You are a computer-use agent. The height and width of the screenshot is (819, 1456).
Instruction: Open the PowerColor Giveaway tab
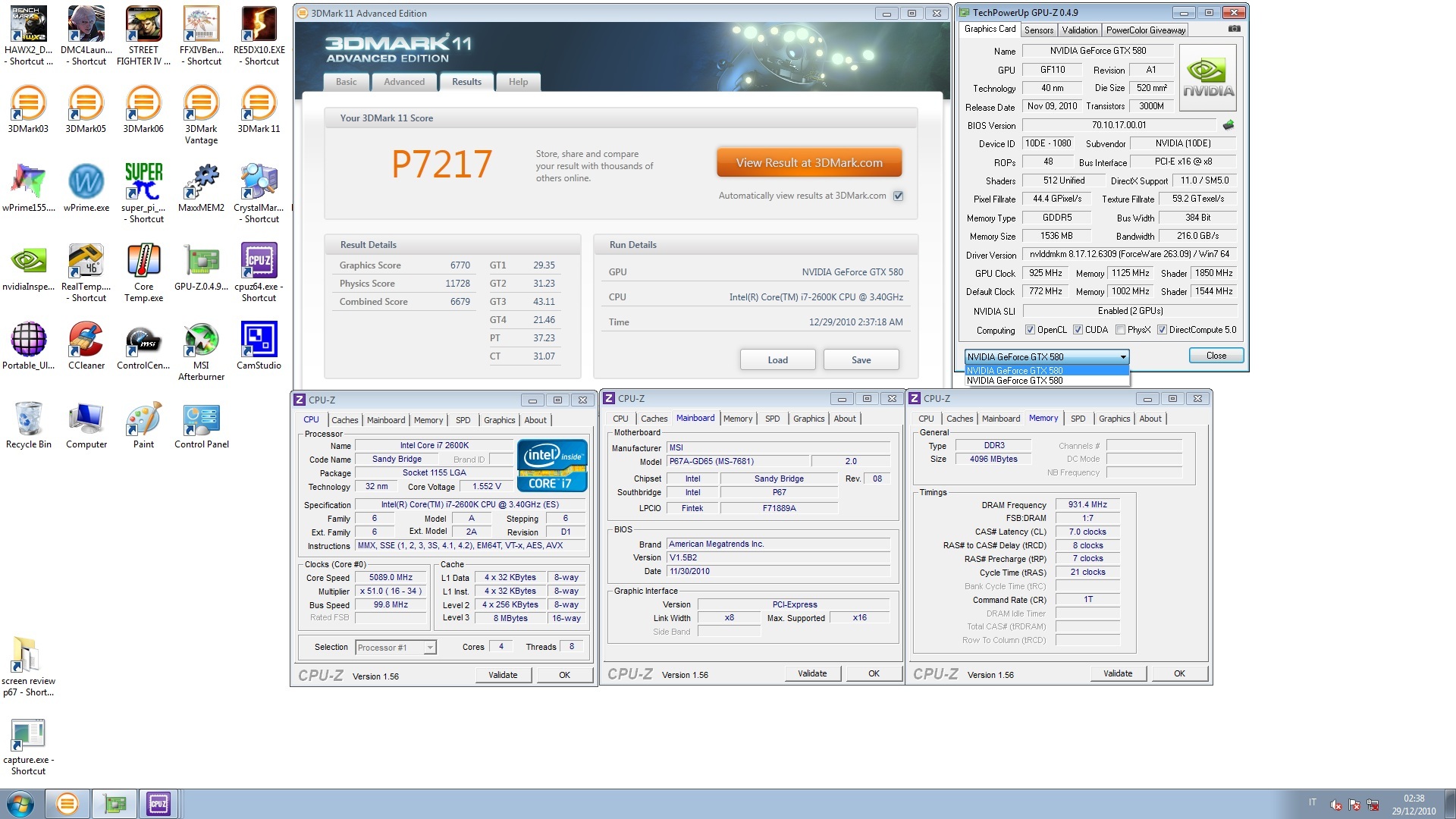coord(1145,30)
